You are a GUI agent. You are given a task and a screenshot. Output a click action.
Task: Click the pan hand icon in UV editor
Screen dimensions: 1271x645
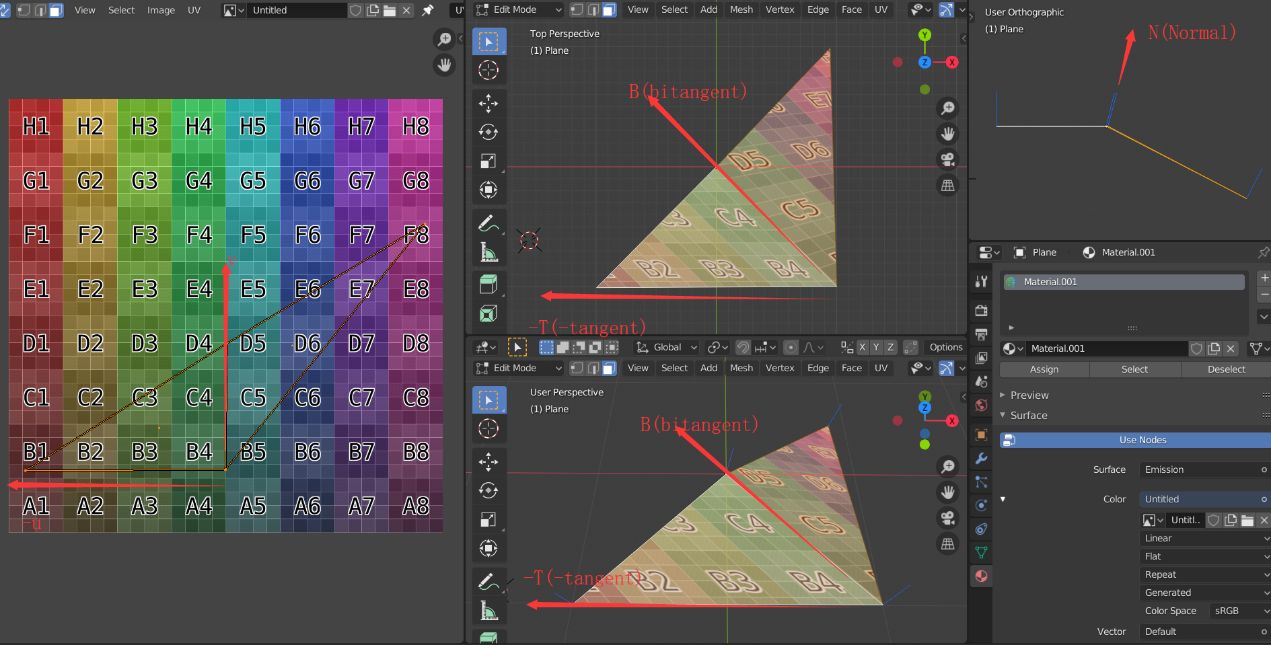tap(445, 65)
